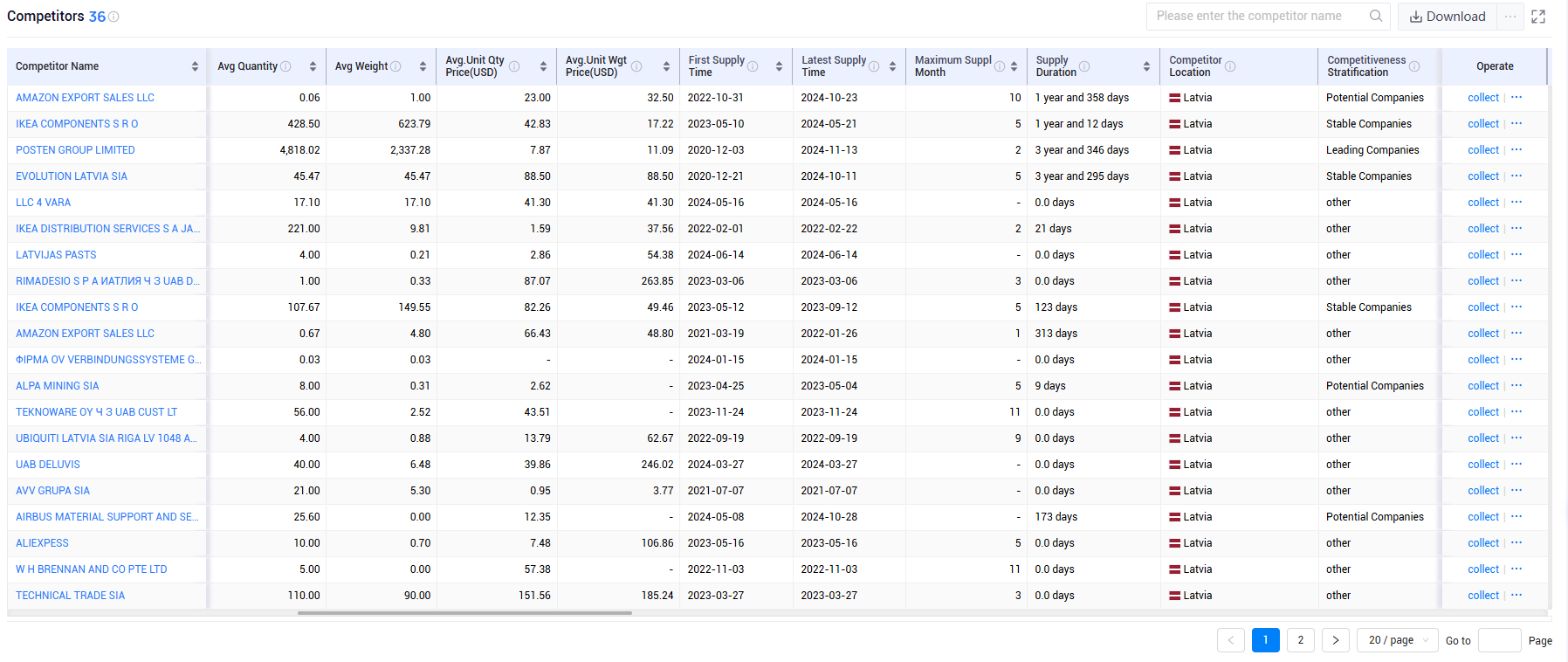Screen dimensions: 1568x662
Task: Open UAB DELUVIS competitor link
Action: coord(48,465)
